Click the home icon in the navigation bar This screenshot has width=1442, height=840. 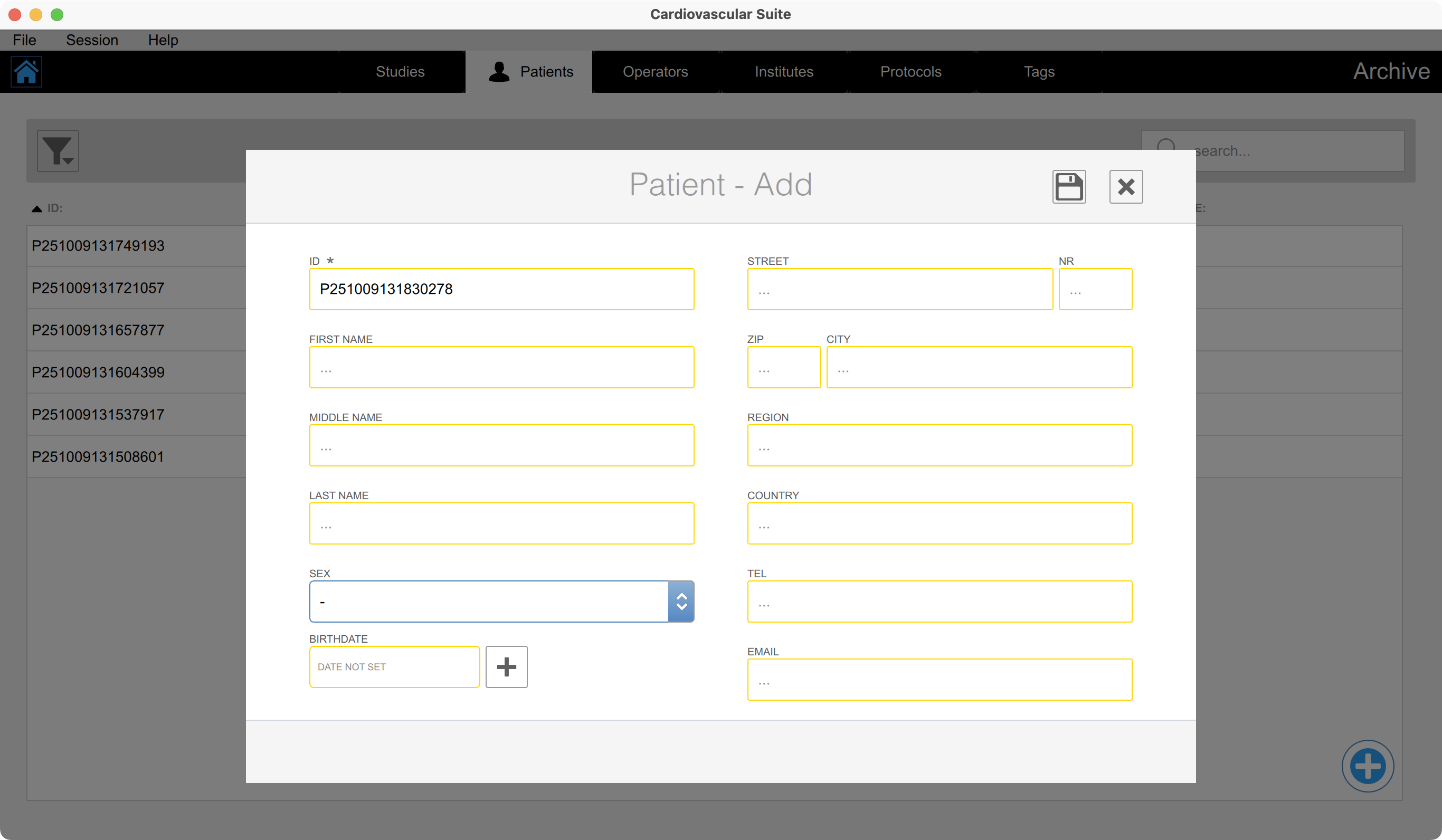click(x=27, y=72)
